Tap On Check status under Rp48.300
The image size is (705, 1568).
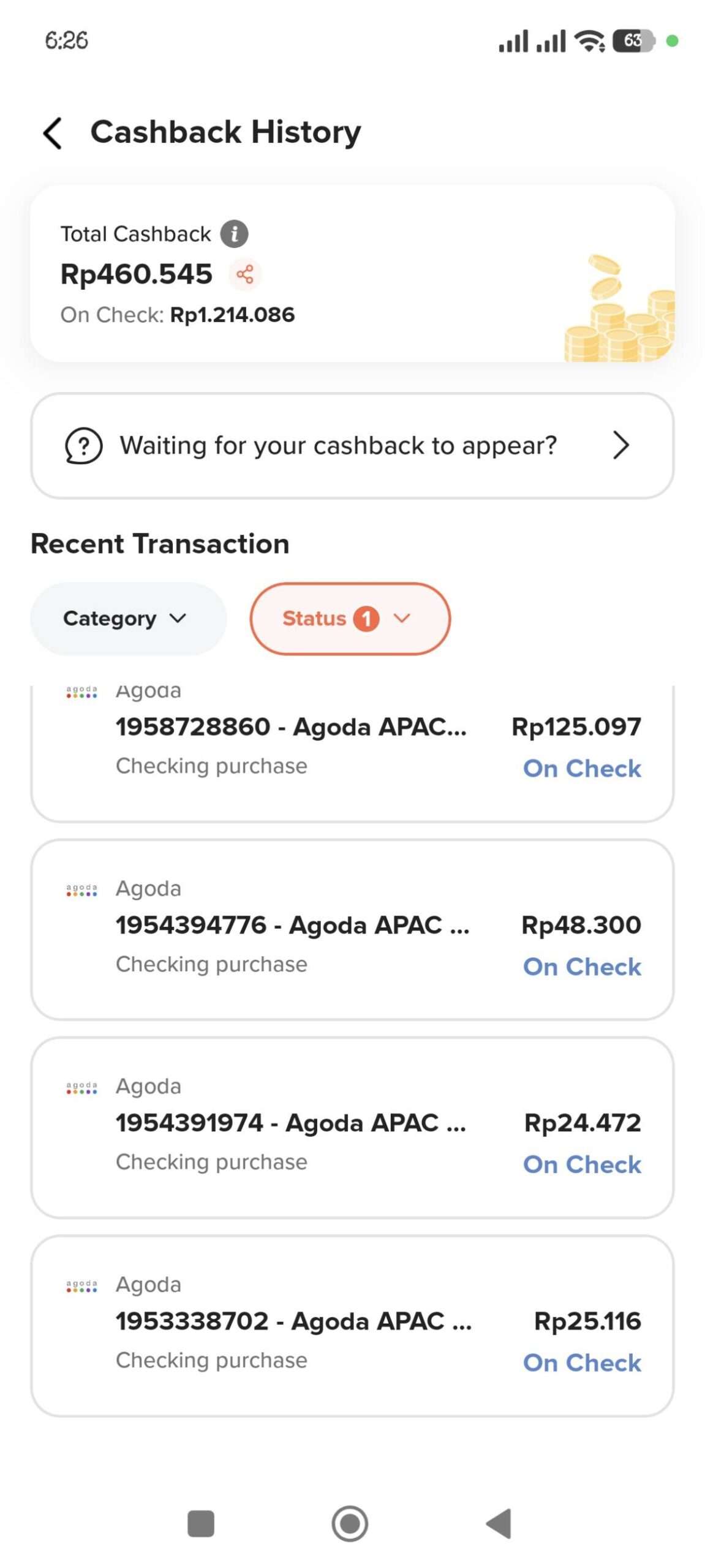click(x=582, y=967)
